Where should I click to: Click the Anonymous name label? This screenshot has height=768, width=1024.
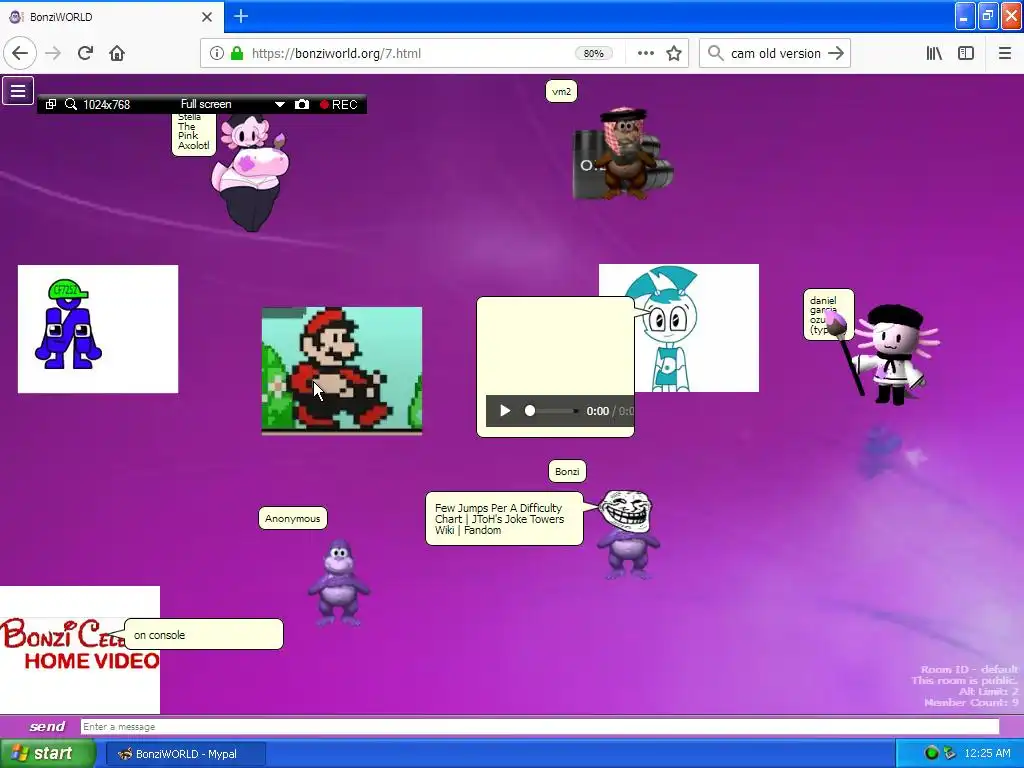[293, 519]
